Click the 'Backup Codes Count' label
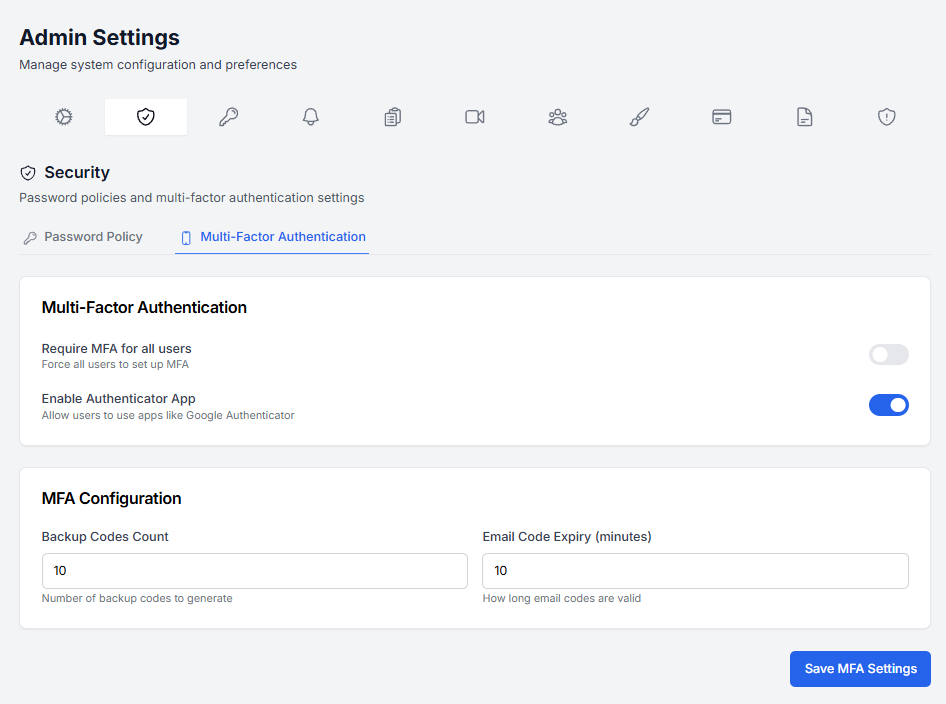Image resolution: width=946 pixels, height=704 pixels. (105, 536)
